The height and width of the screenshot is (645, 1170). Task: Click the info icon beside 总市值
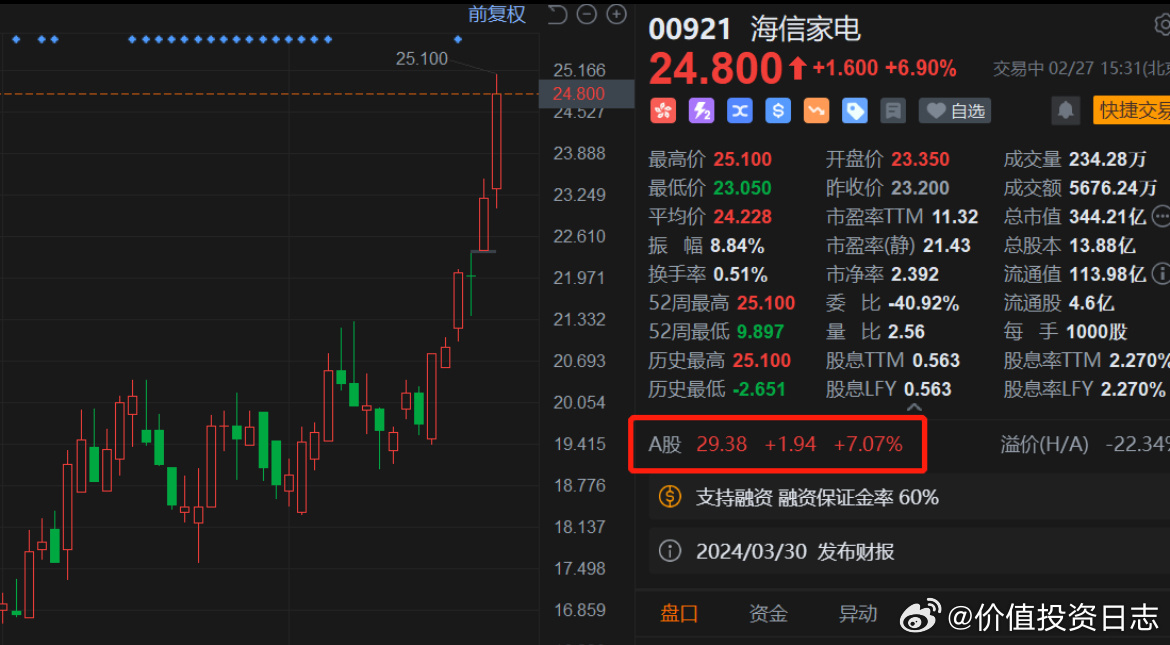click(x=1160, y=216)
